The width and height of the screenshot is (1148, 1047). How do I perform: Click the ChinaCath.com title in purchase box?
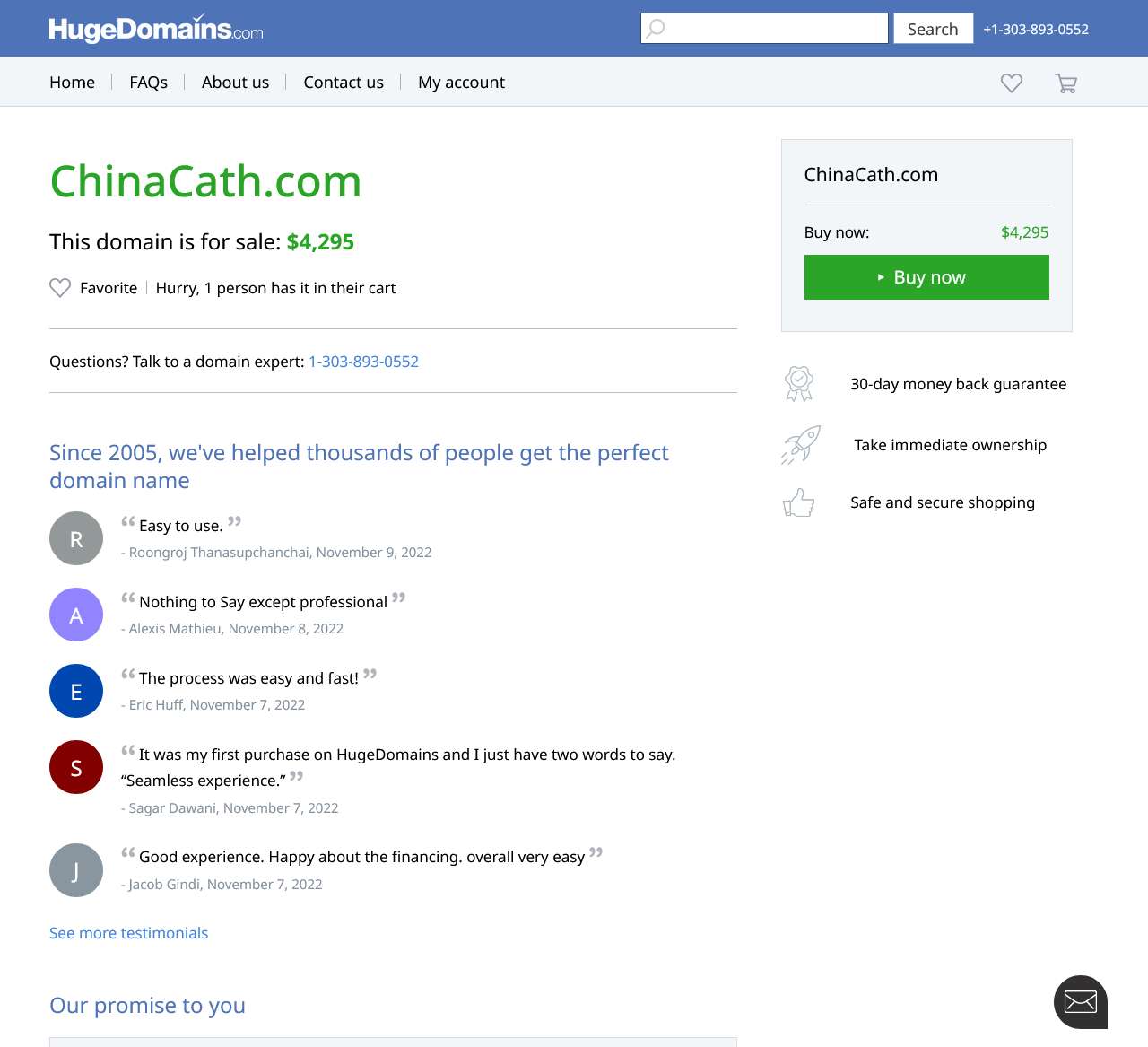pyautogui.click(x=871, y=175)
